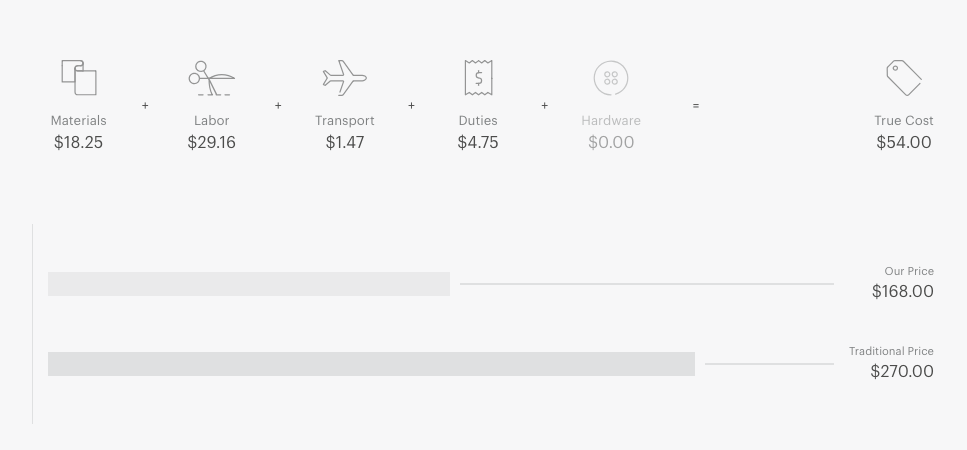
Task: Click the Traditional Price bar
Action: tap(371, 364)
